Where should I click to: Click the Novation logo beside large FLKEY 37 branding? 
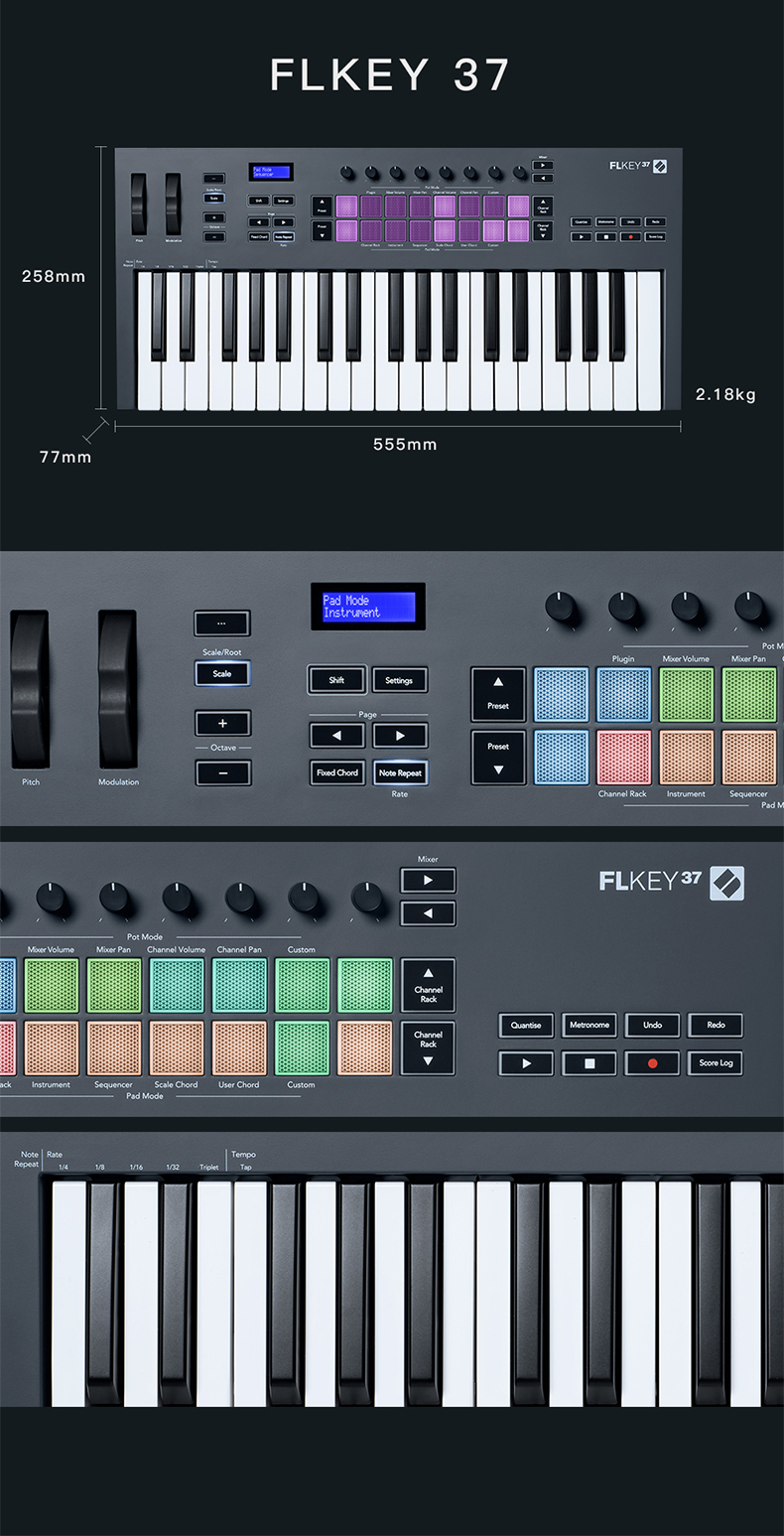[x=726, y=883]
